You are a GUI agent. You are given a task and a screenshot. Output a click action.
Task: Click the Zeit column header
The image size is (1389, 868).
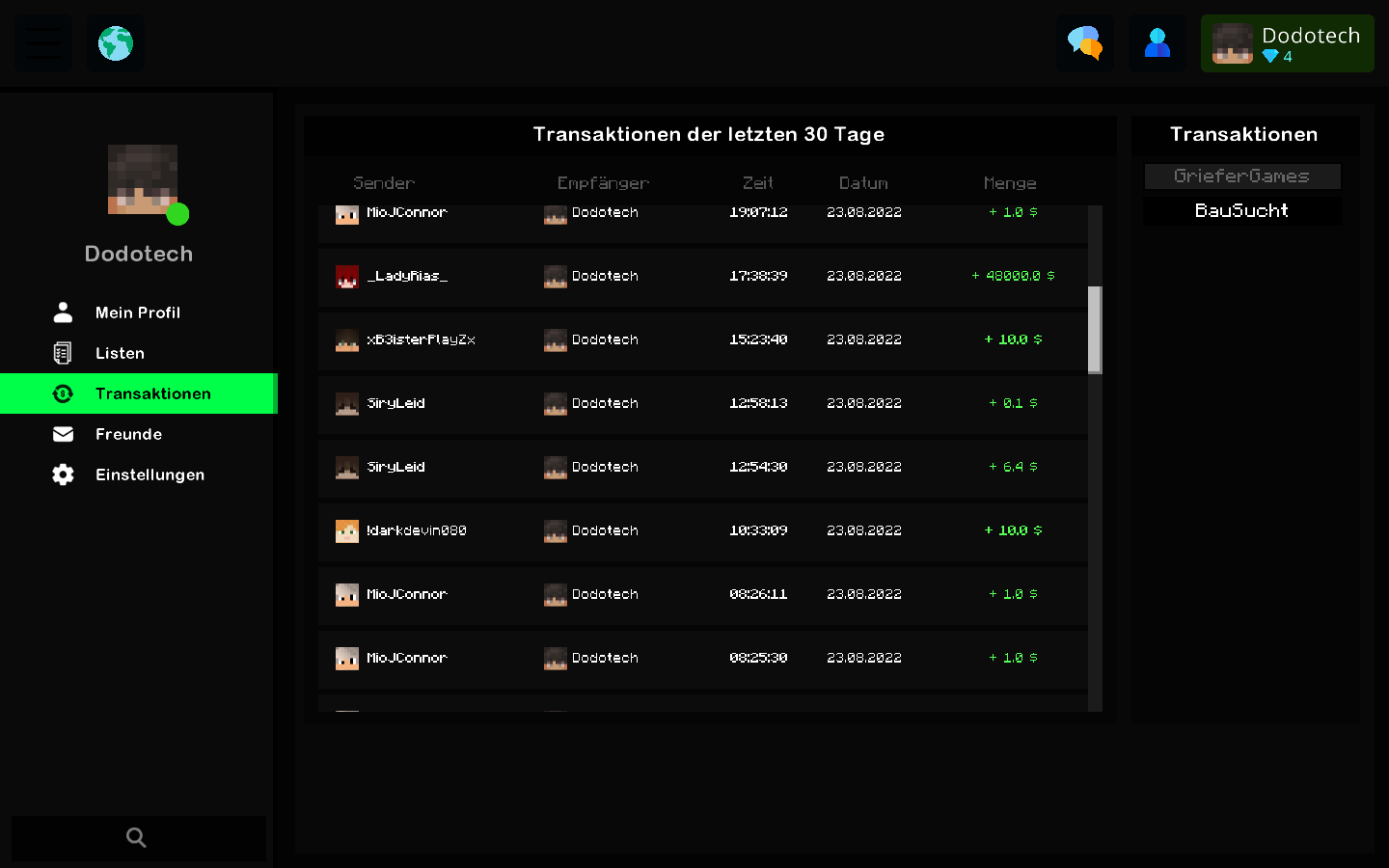[x=758, y=183]
